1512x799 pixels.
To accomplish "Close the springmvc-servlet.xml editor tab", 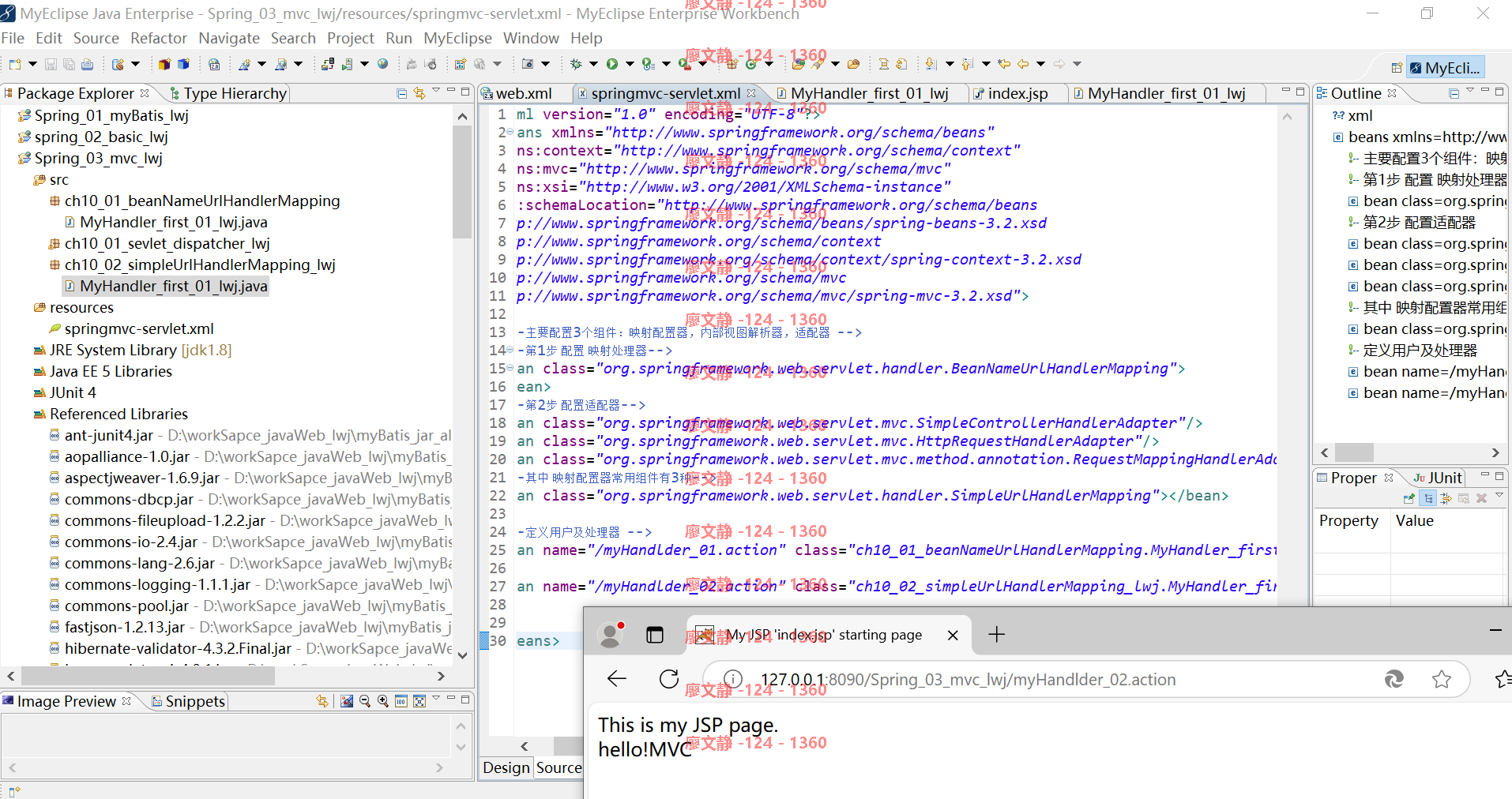I will point(751,93).
